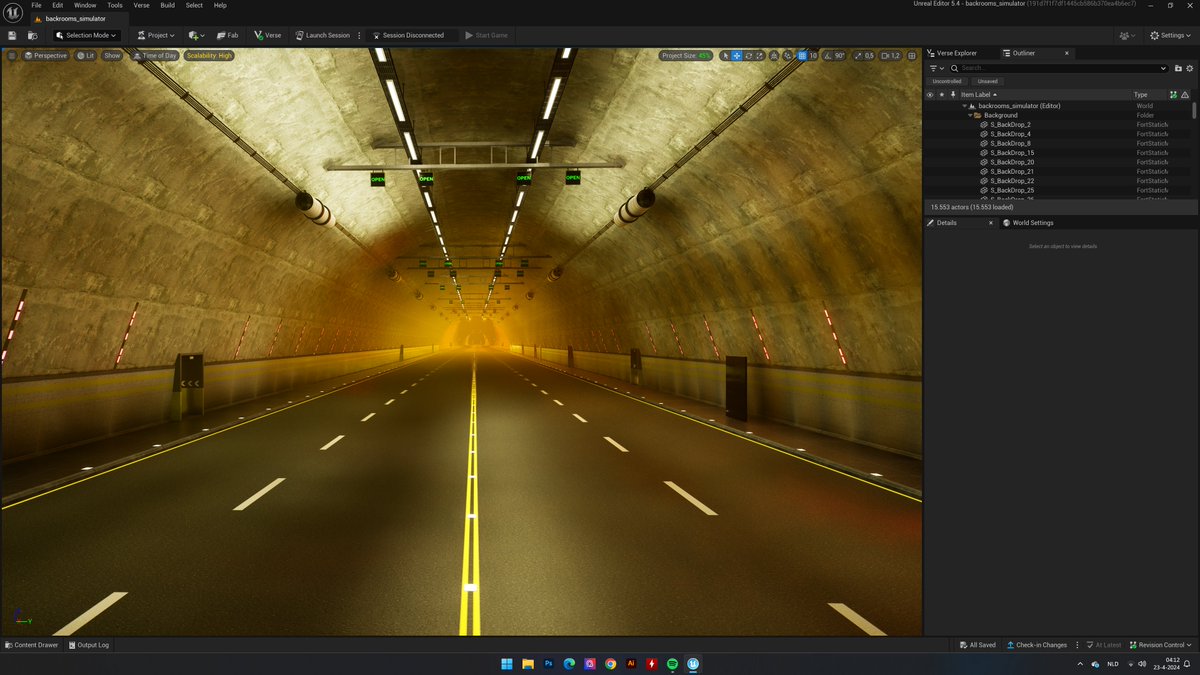
Task: Open the Revision Control dropdown
Action: pyautogui.click(x=1162, y=645)
